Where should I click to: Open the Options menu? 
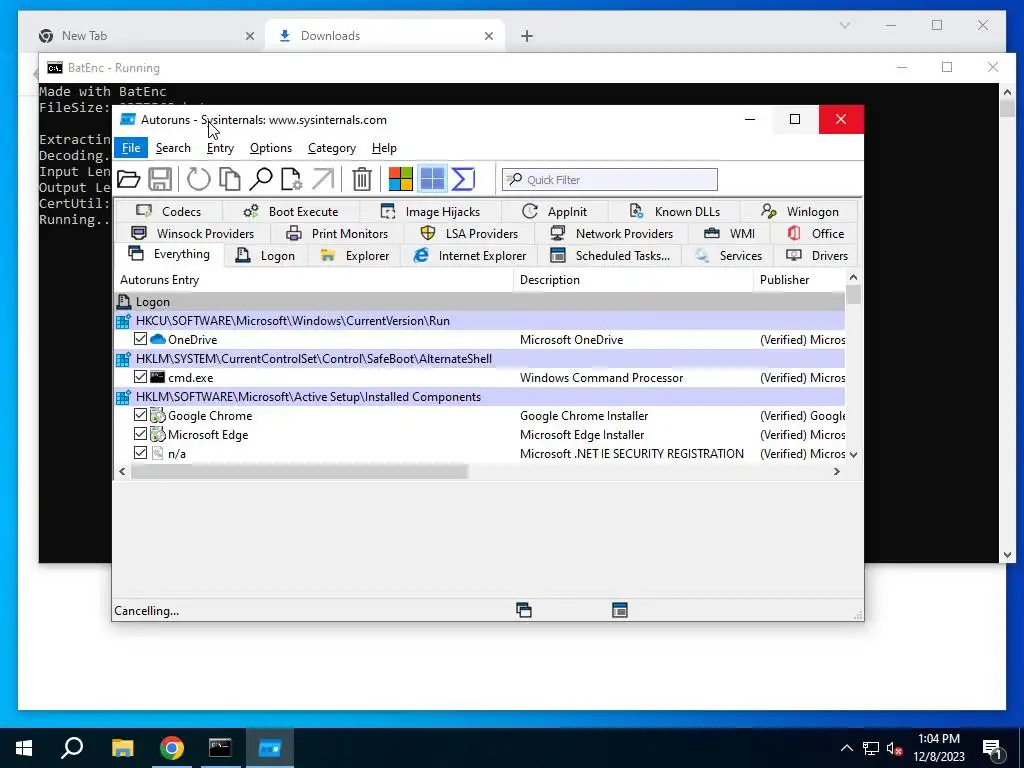(270, 148)
